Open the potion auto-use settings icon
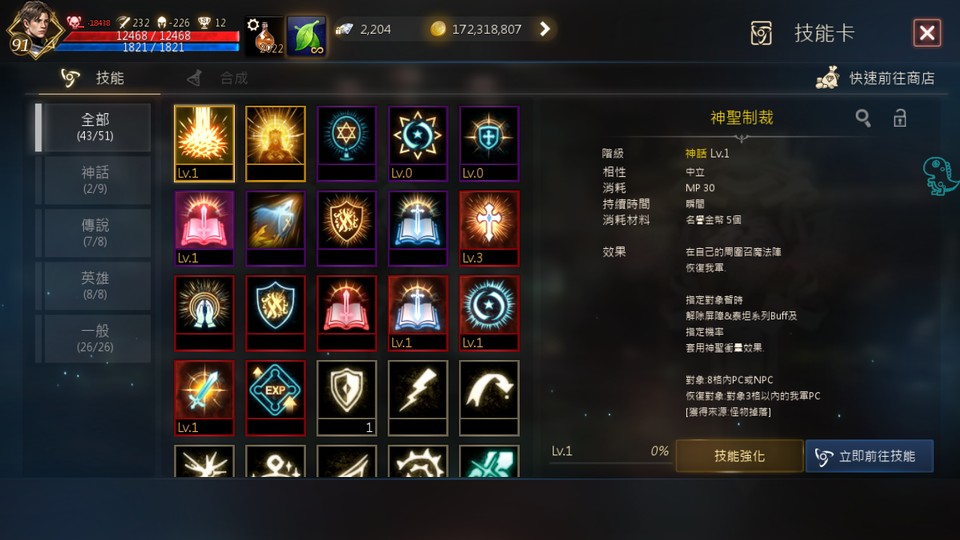 (x=264, y=36)
